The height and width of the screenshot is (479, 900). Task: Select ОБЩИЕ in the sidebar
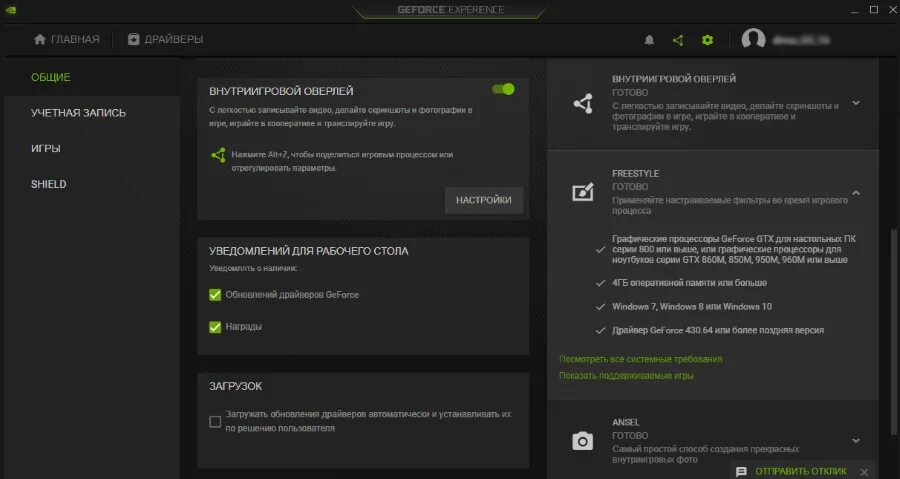(x=51, y=77)
